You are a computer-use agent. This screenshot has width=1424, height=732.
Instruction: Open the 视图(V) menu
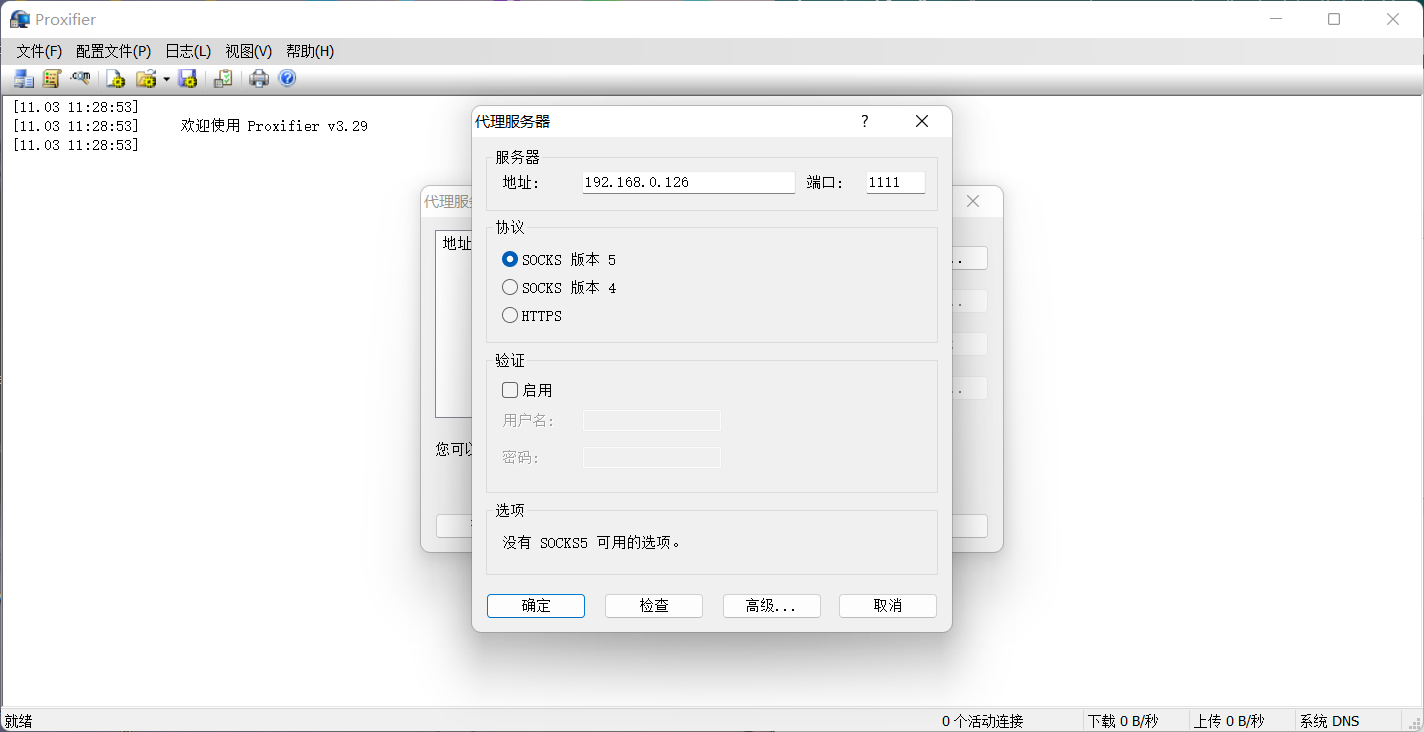click(249, 51)
